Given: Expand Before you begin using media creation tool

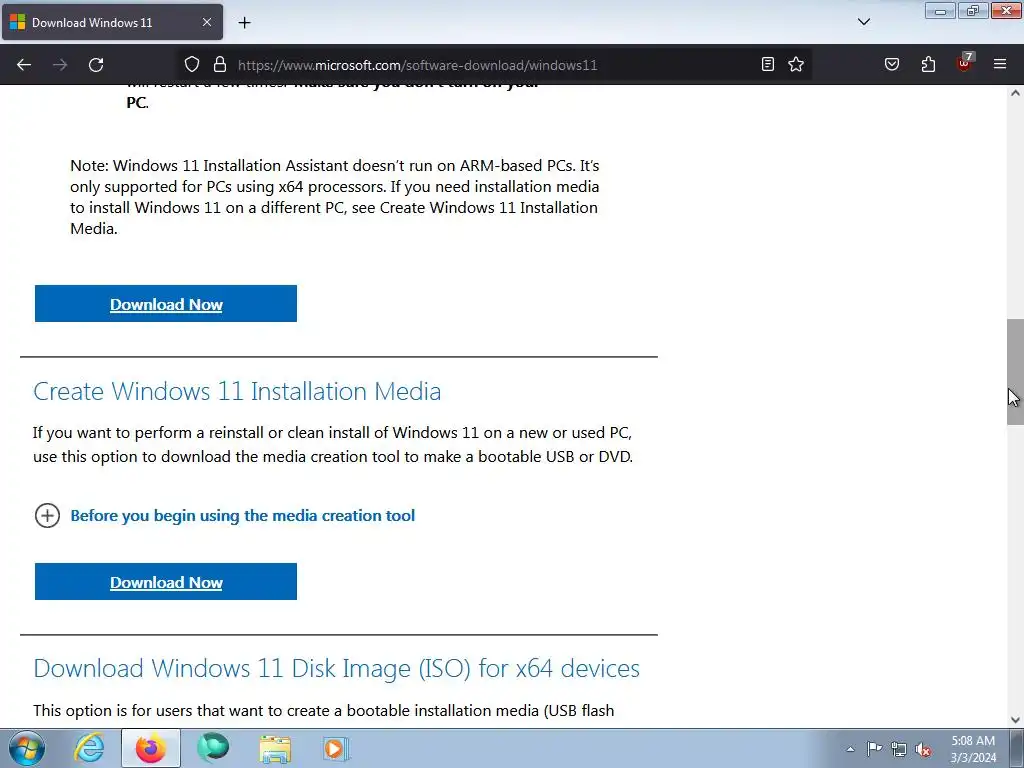Looking at the screenshot, I should (x=47, y=516).
